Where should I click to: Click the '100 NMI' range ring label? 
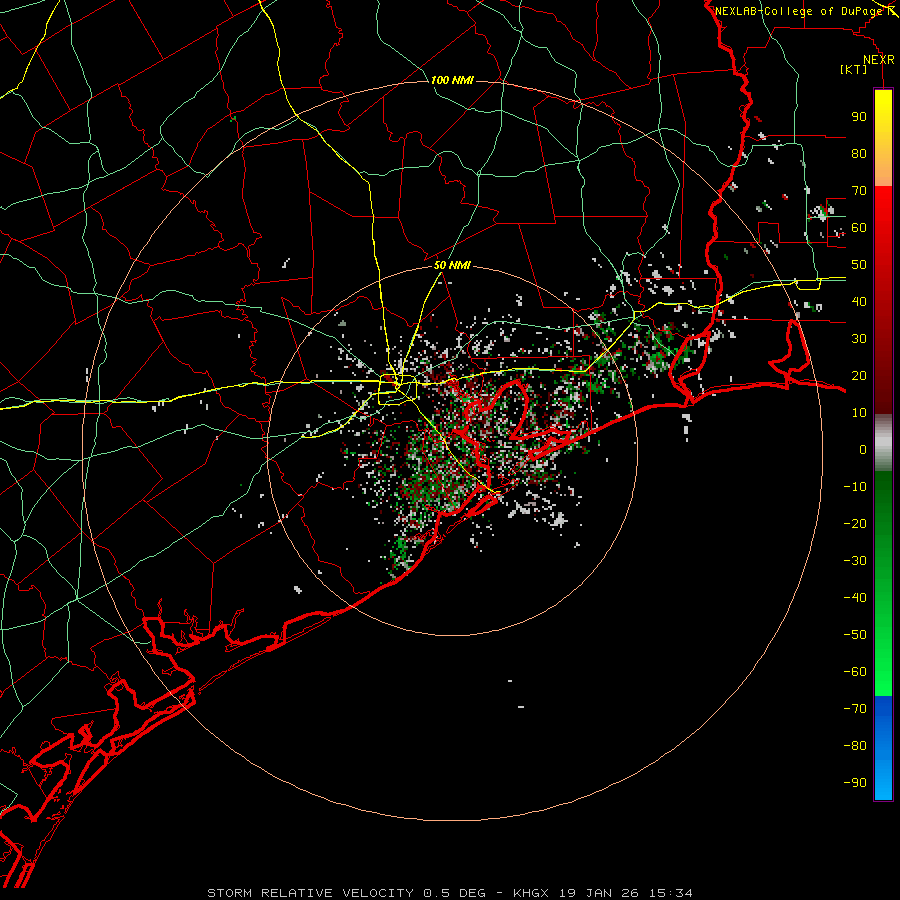pos(452,80)
